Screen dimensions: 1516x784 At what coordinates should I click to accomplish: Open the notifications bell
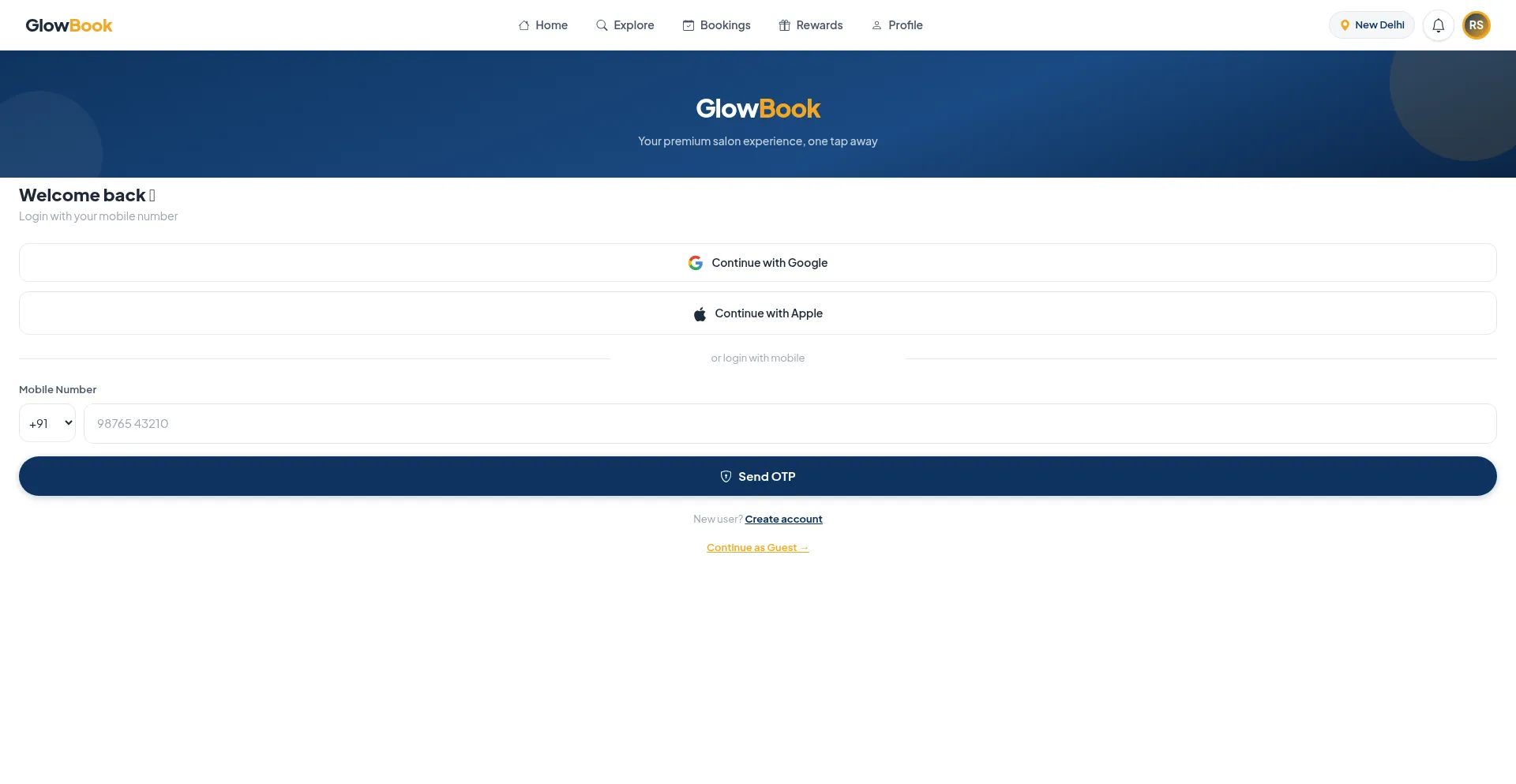[1439, 25]
